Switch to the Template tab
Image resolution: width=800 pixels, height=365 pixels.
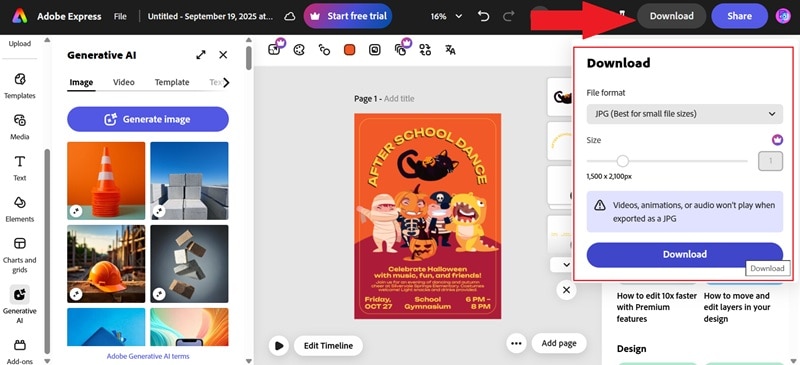(172, 82)
